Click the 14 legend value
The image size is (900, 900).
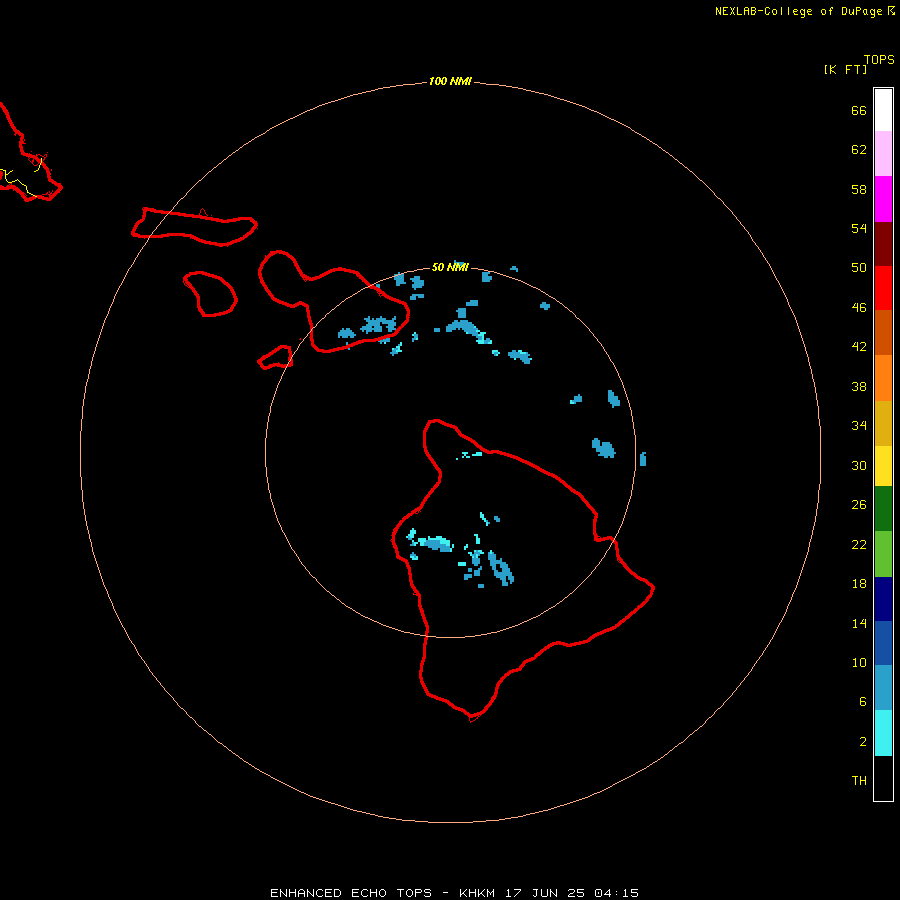pos(859,623)
